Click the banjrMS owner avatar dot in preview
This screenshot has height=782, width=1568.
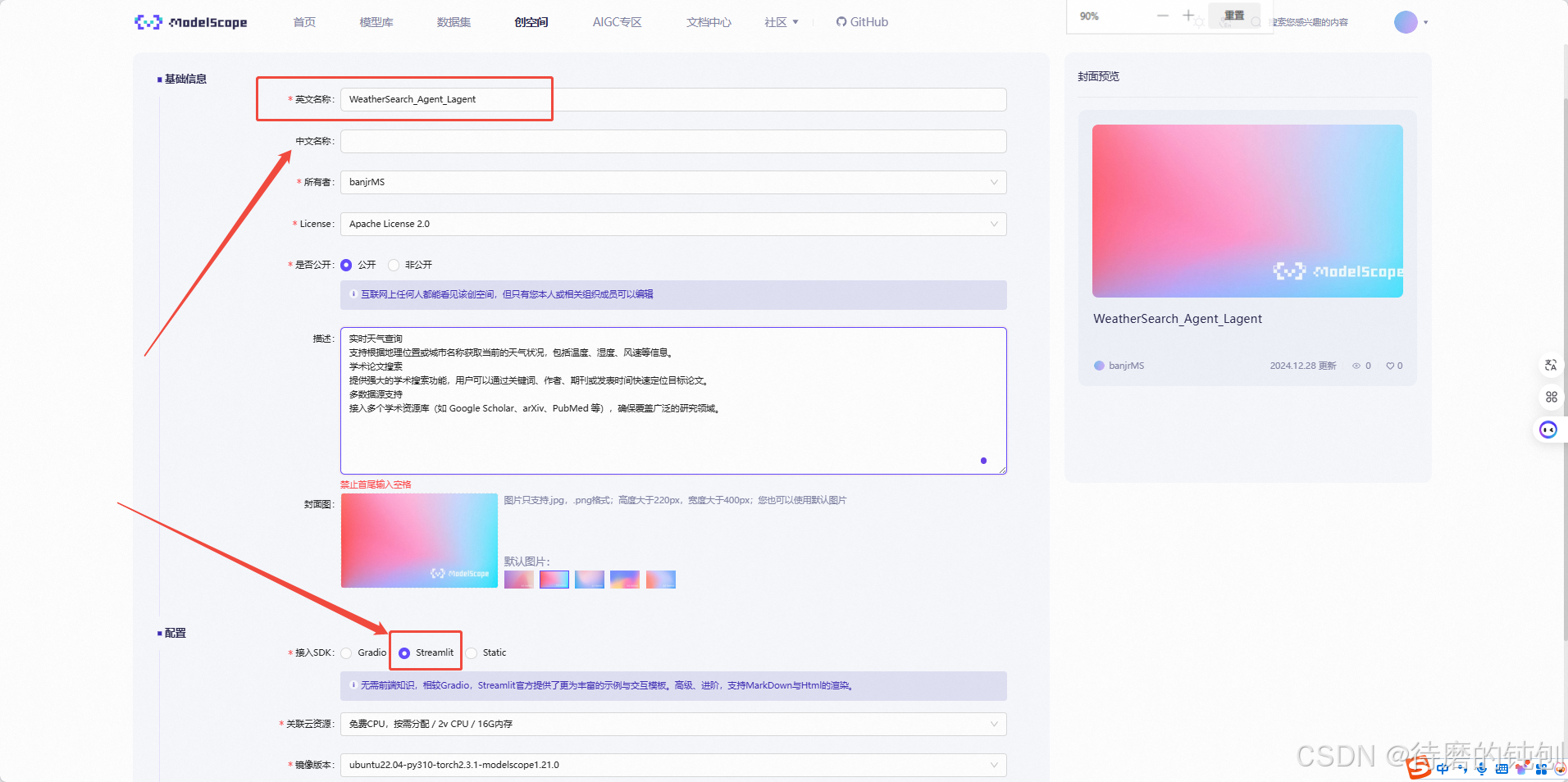tap(1099, 366)
